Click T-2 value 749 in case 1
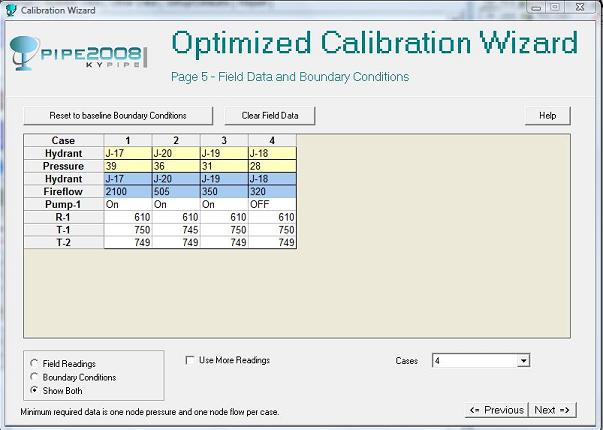Screen dimensions: 603x430 coord(128,242)
